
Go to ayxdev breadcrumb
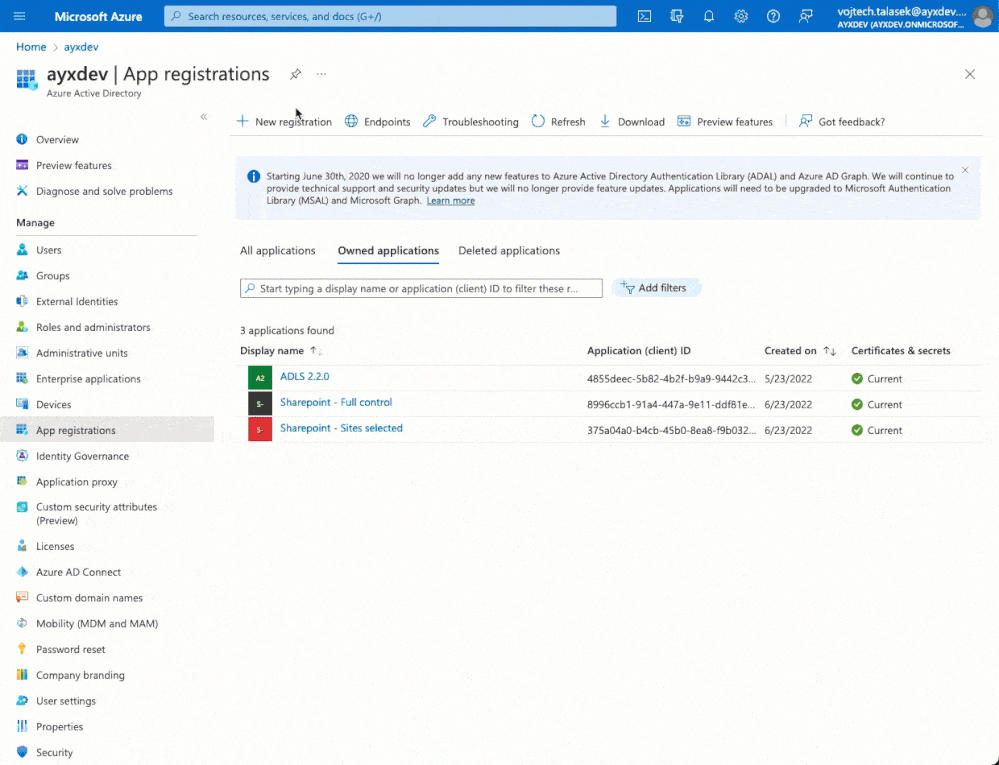coord(81,47)
